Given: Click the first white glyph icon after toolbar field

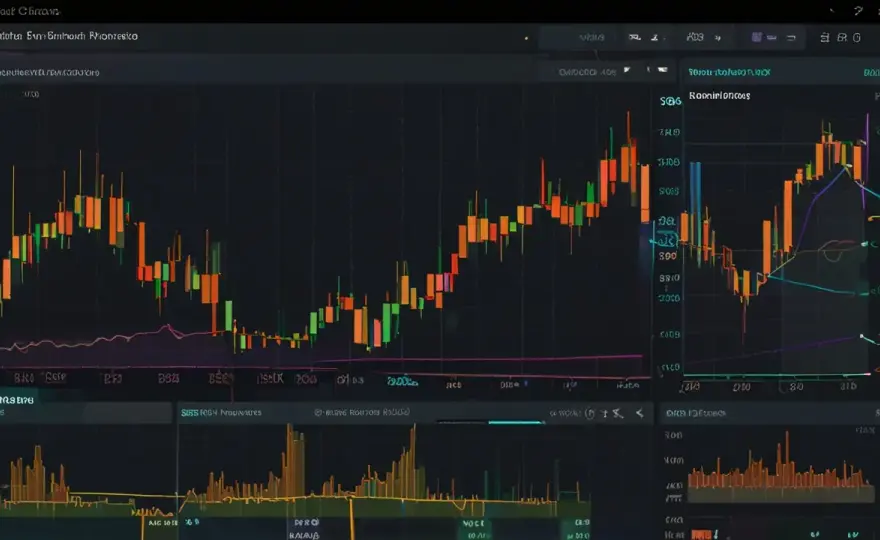Looking at the screenshot, I should [x=635, y=38].
